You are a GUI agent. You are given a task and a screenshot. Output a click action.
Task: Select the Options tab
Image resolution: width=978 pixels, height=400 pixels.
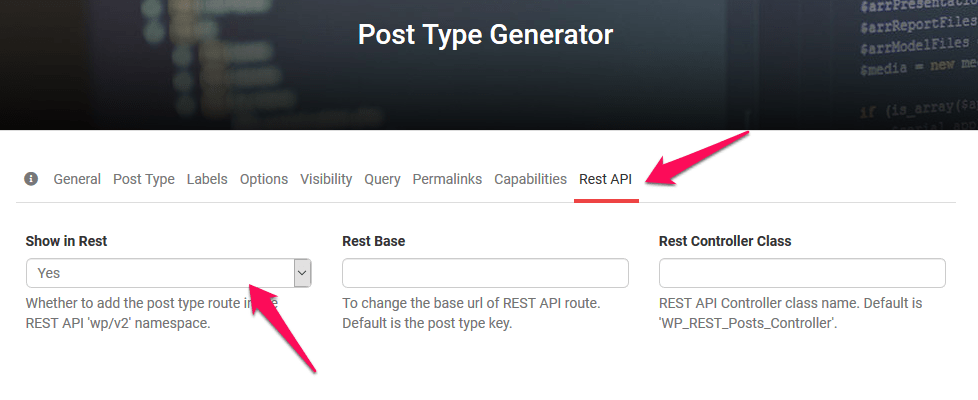pos(264,179)
